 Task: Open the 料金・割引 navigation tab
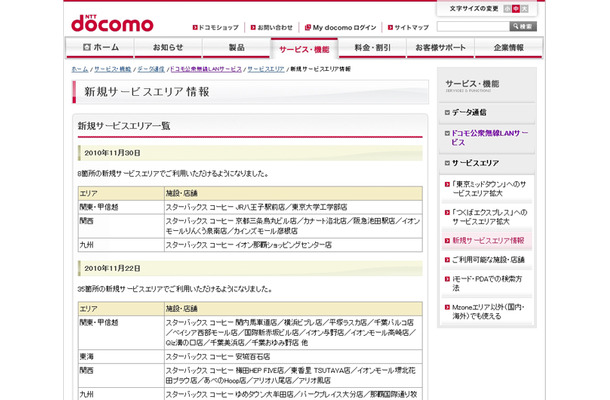click(372, 47)
